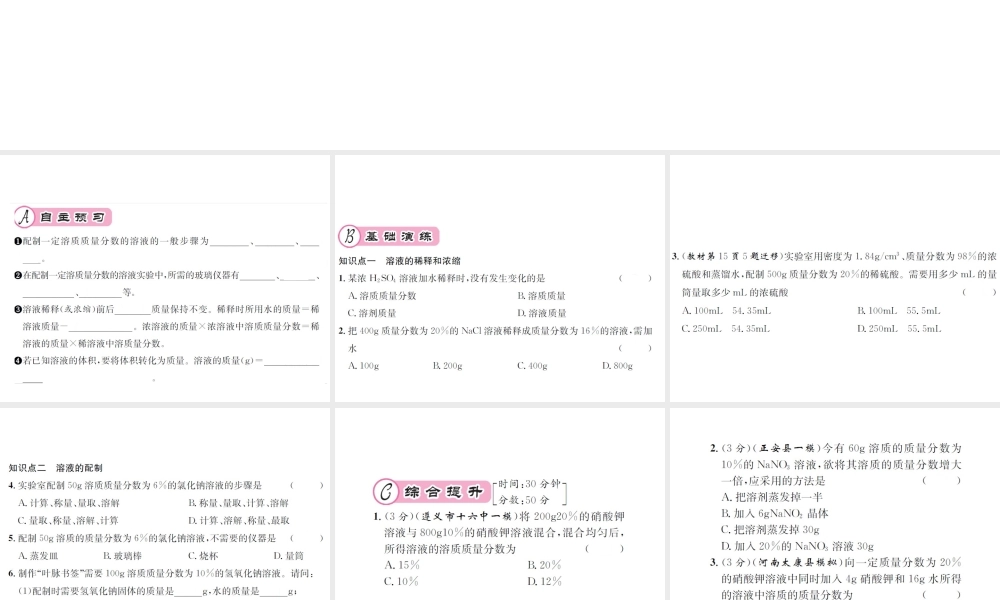Choose option A. 计算、称量、量取、溶解
This screenshot has height=600, width=1000.
click(69, 503)
